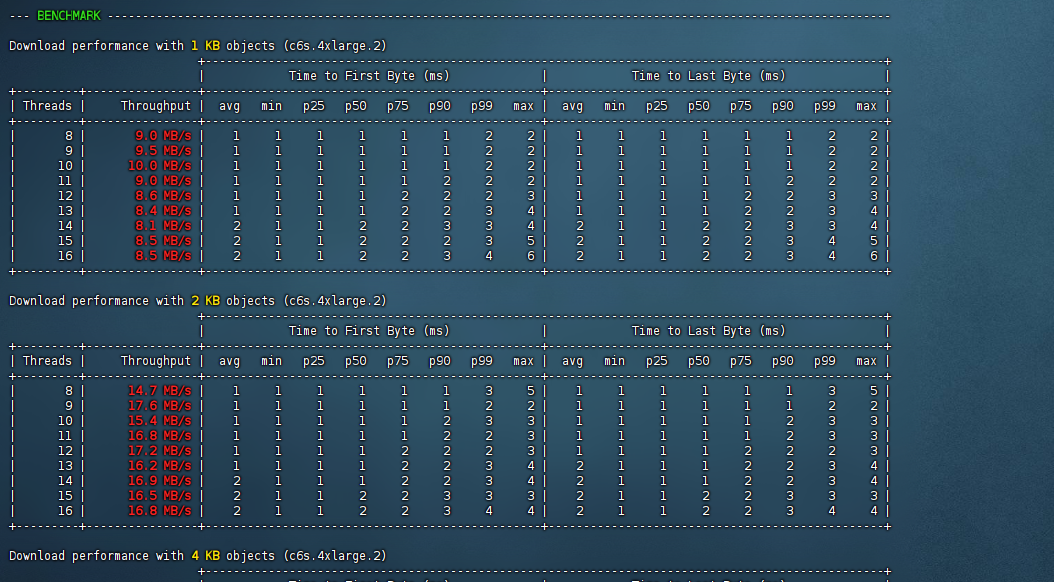The width and height of the screenshot is (1054, 582).
Task: Click 8.5 MB/s in the 15-thread row
Action: click(163, 241)
